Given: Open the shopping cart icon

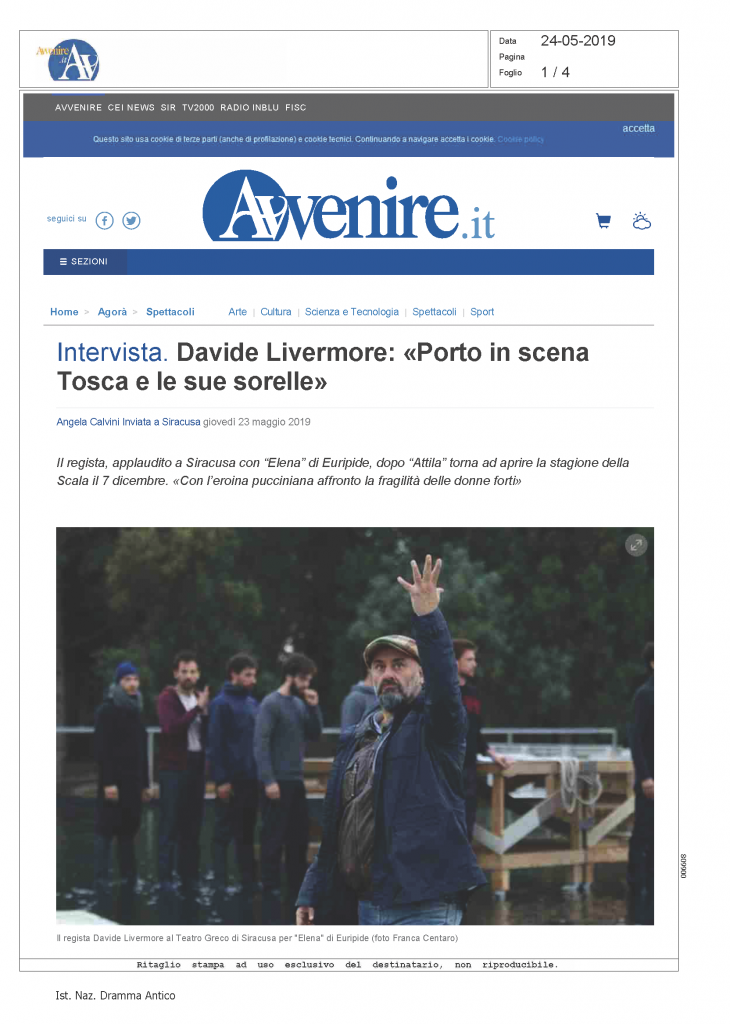Looking at the screenshot, I should tap(603, 221).
